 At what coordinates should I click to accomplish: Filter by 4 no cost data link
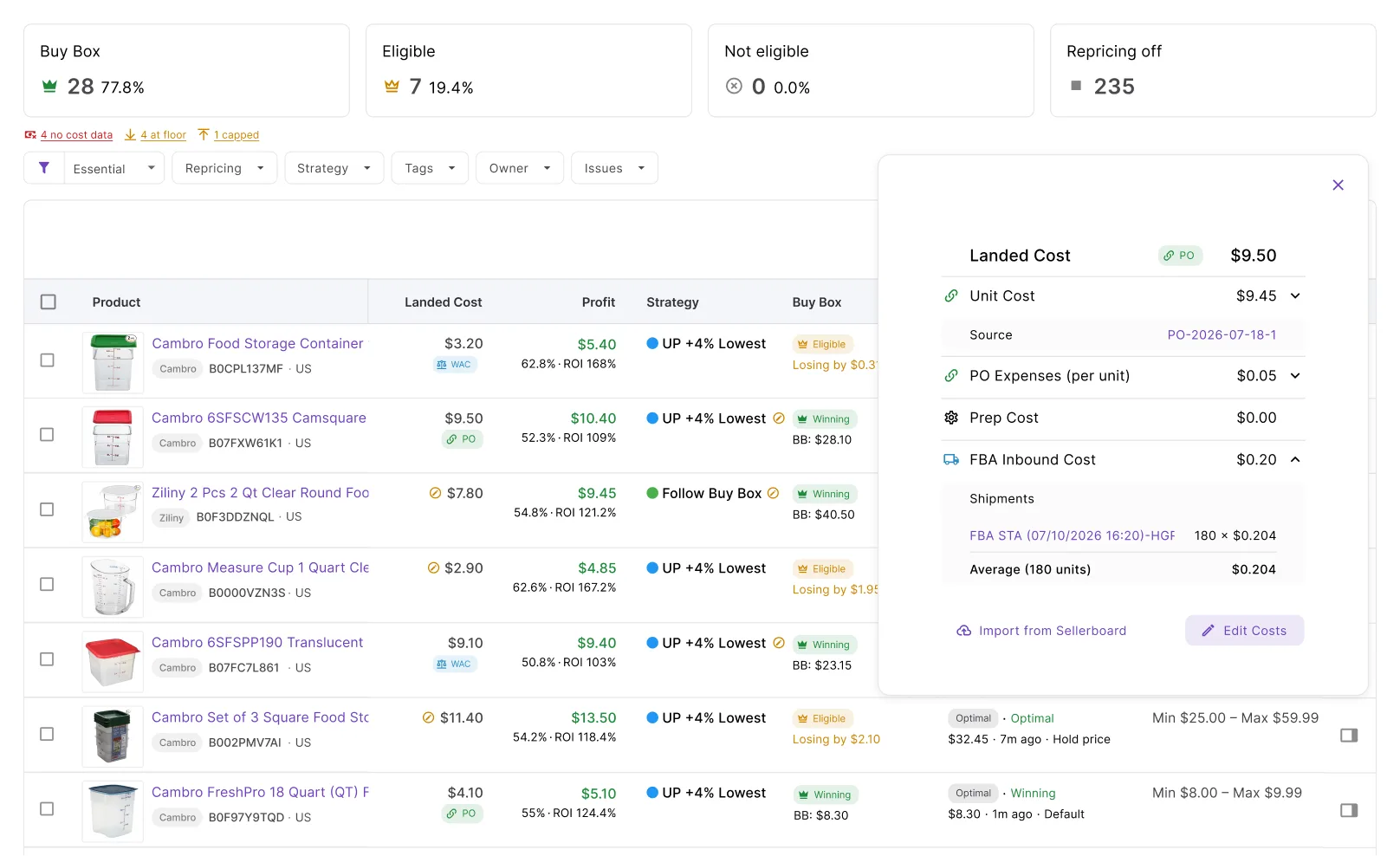tap(76, 135)
